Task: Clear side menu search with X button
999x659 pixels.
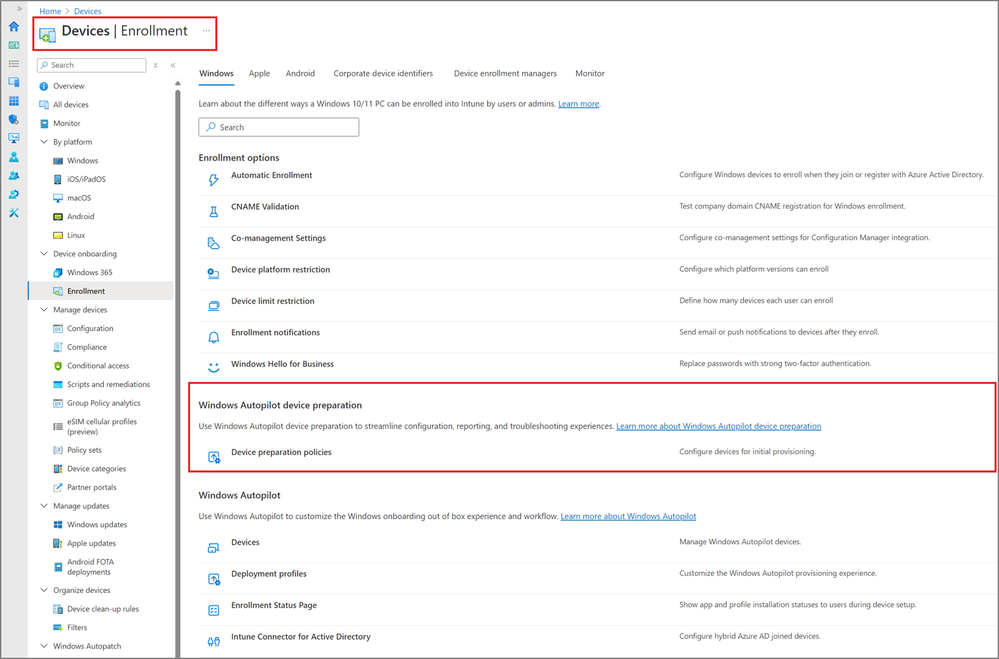Action: 155,65
